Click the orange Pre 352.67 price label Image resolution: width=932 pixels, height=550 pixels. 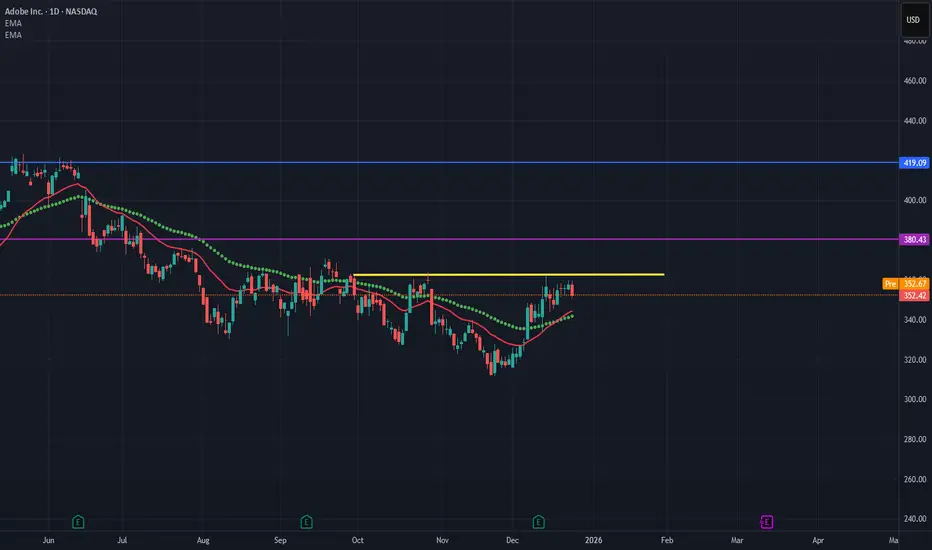(906, 284)
